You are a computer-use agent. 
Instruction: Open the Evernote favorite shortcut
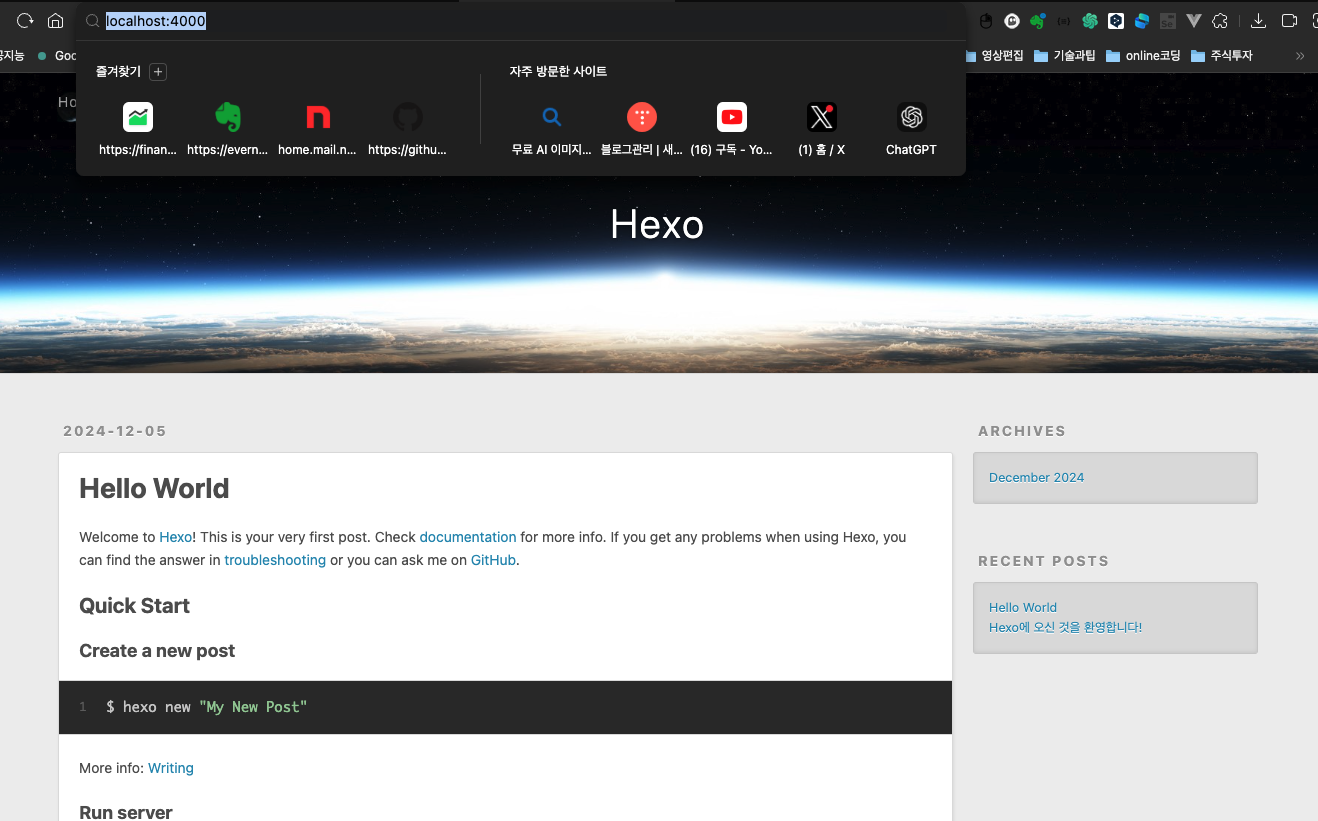[x=228, y=129]
